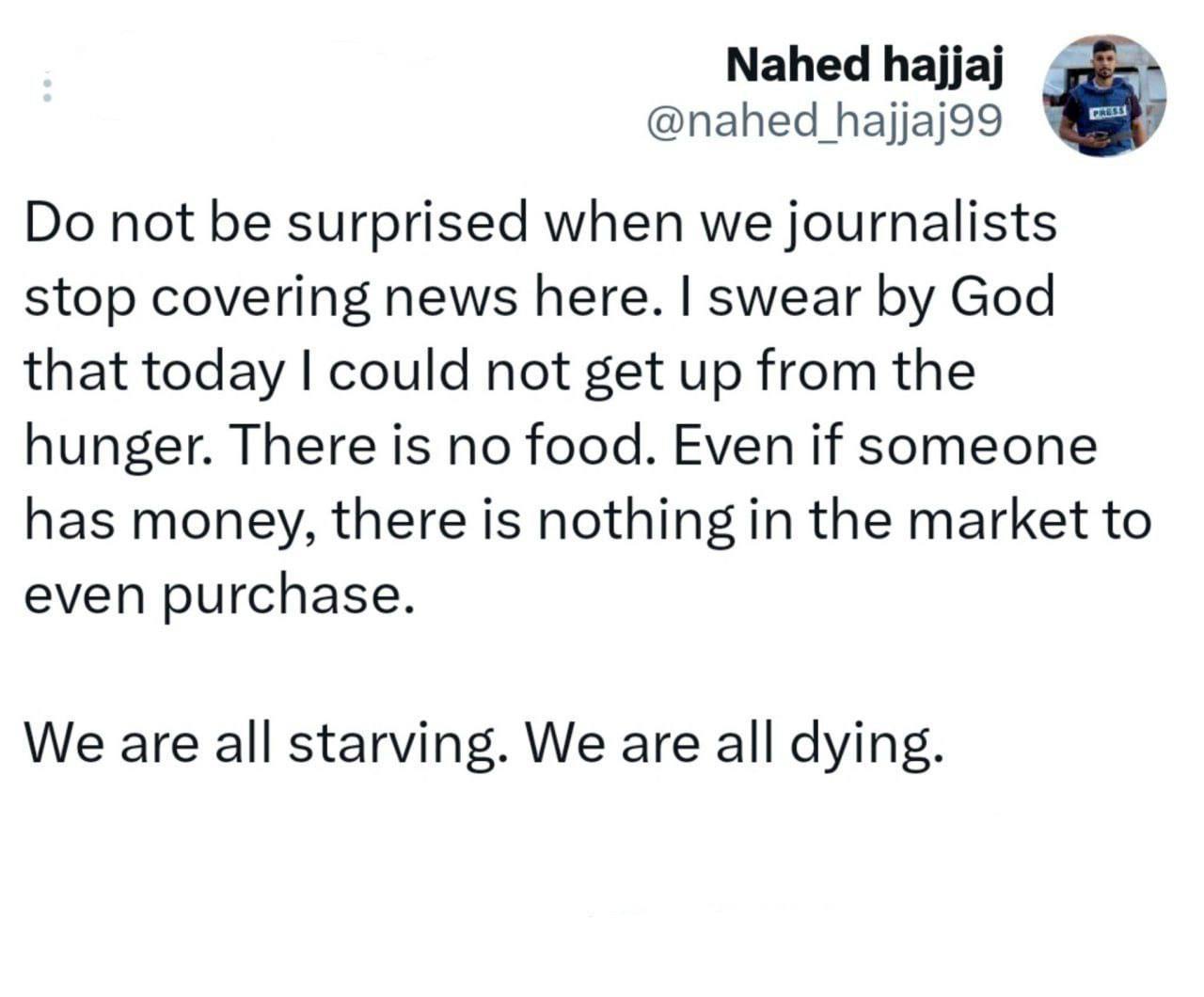Click the text "even purchase."

point(218,593)
